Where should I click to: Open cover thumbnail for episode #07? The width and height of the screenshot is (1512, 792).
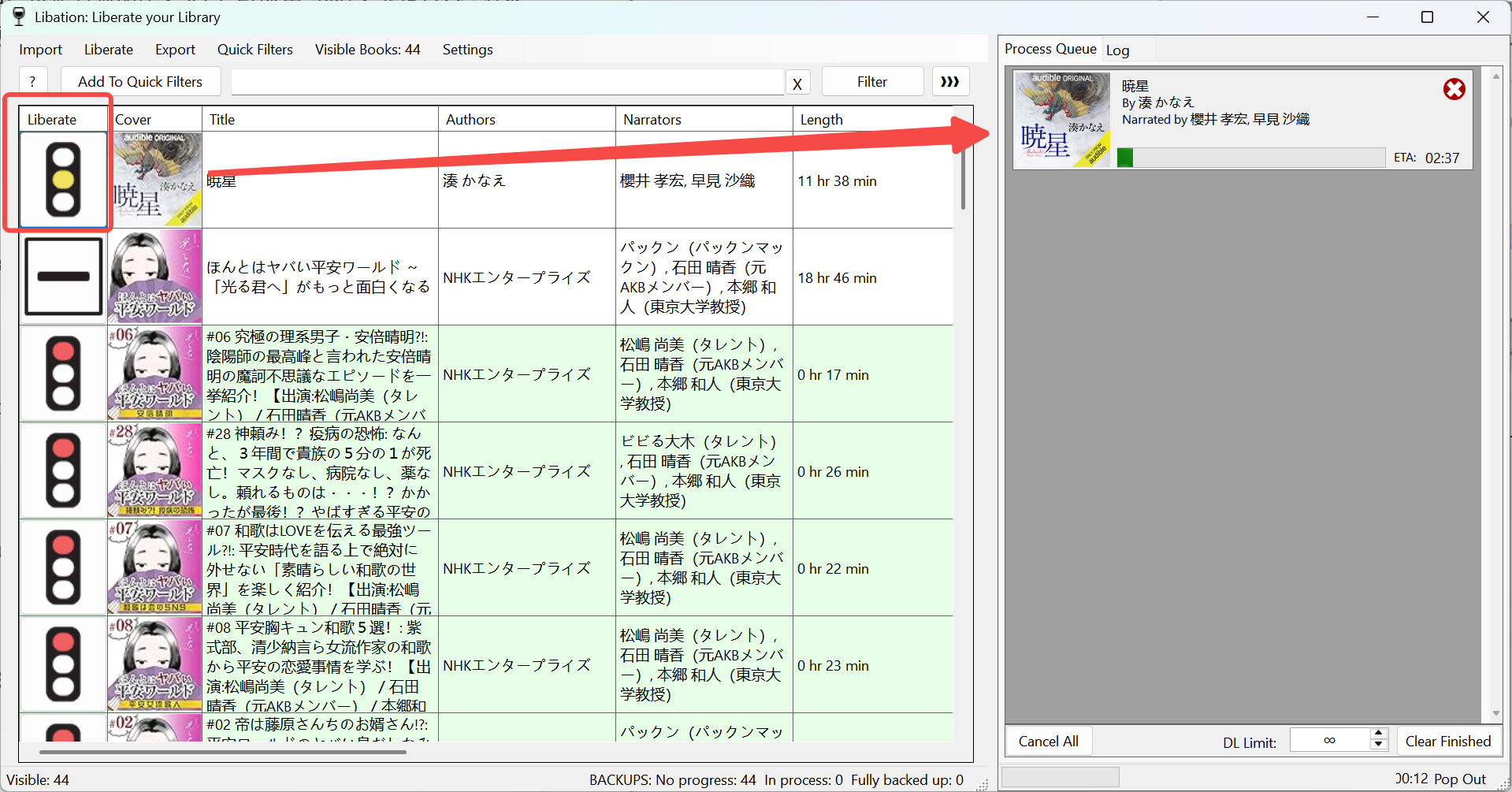[155, 567]
